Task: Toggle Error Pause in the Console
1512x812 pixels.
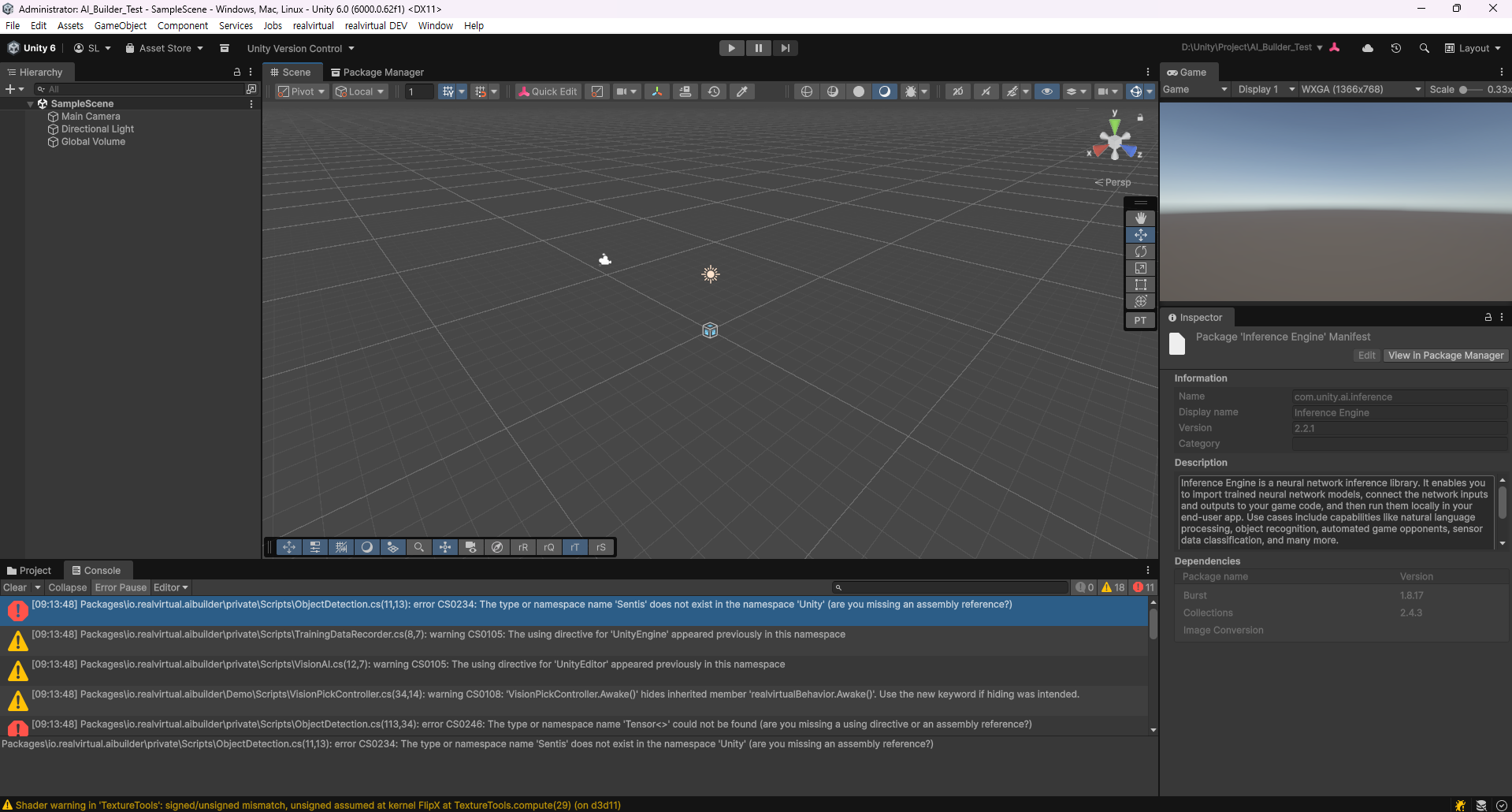Action: click(121, 587)
